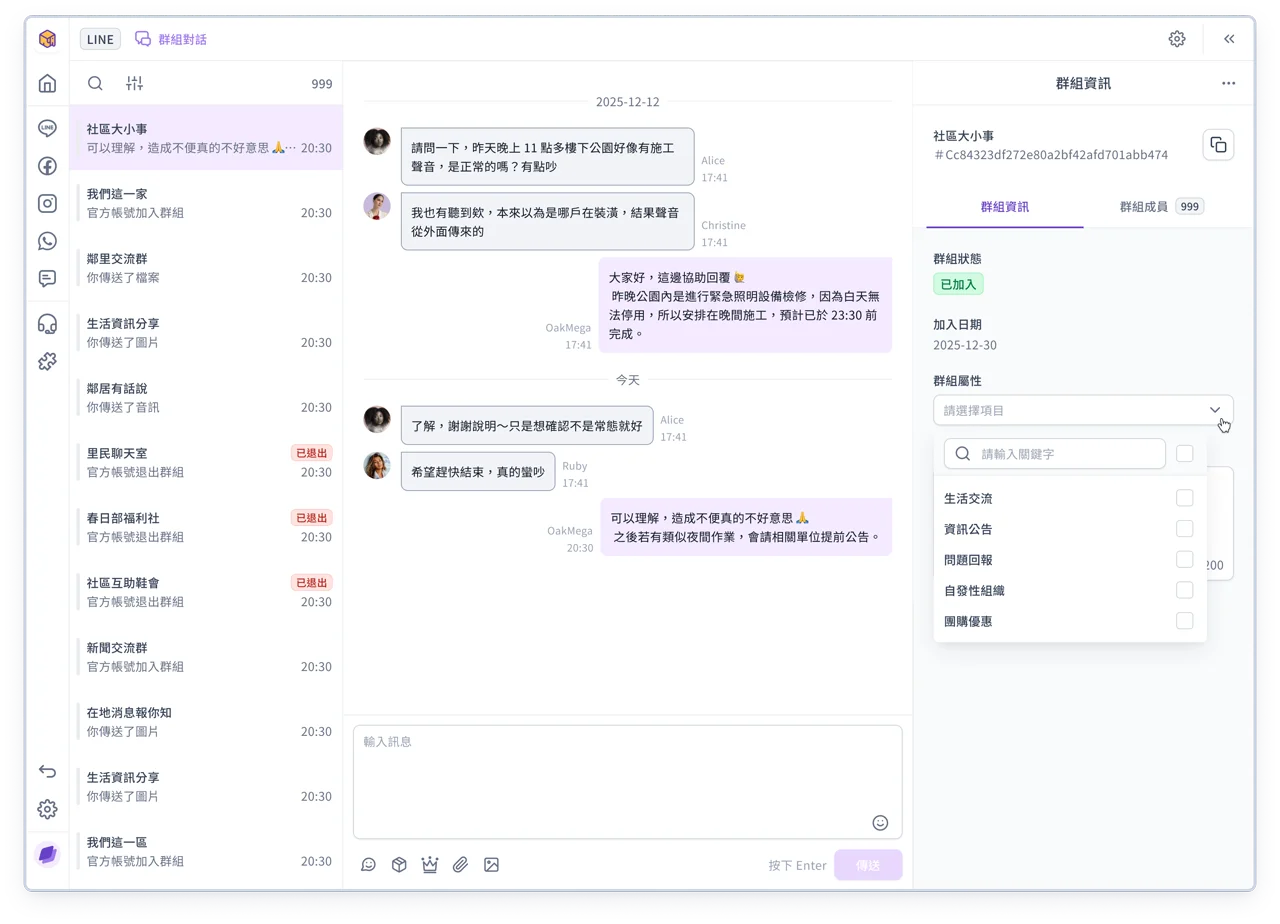The height and width of the screenshot is (924, 1280).
Task: Click the return arrow icon in sidebar
Action: (47, 771)
